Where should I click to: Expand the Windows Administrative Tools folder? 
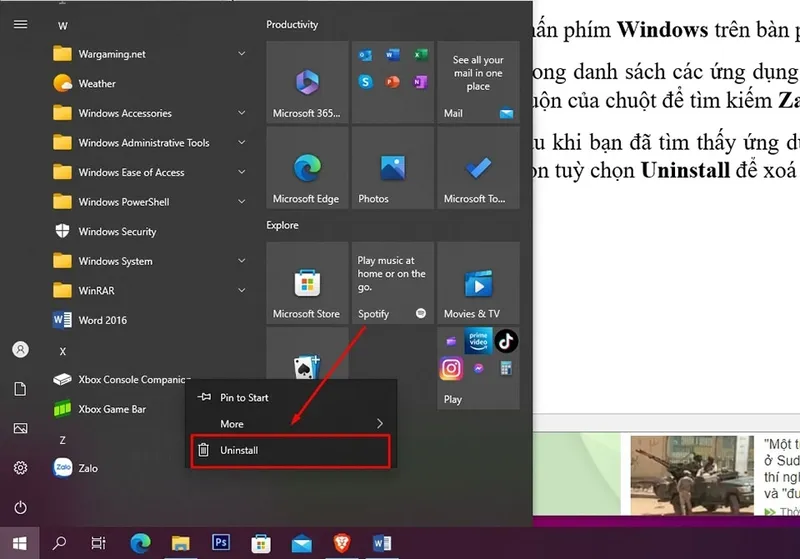(x=242, y=142)
